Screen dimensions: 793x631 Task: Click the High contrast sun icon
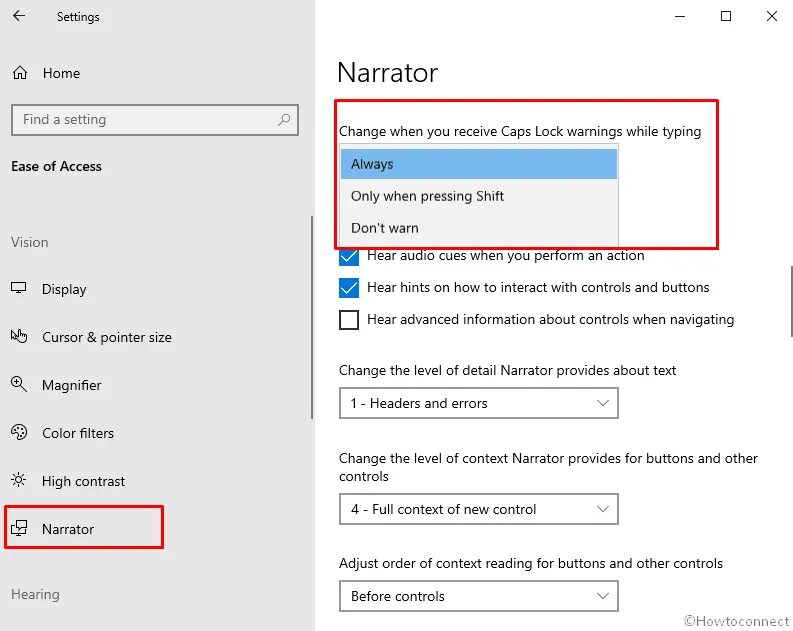[19, 480]
